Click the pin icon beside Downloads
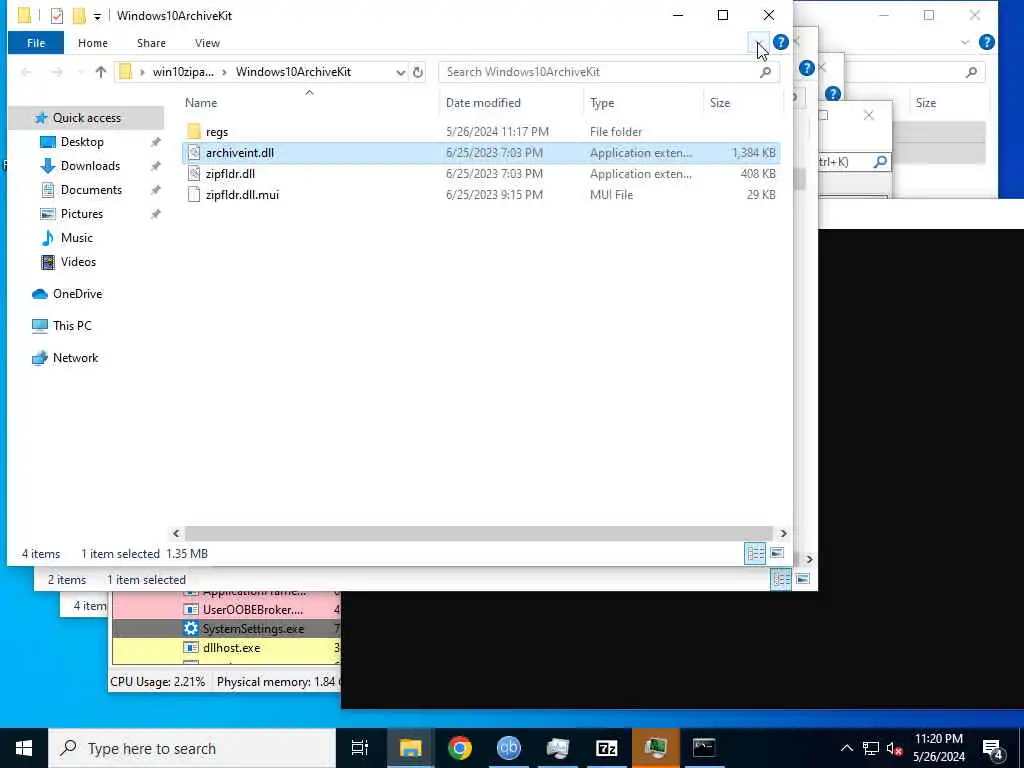The width and height of the screenshot is (1024, 768). pos(155,166)
